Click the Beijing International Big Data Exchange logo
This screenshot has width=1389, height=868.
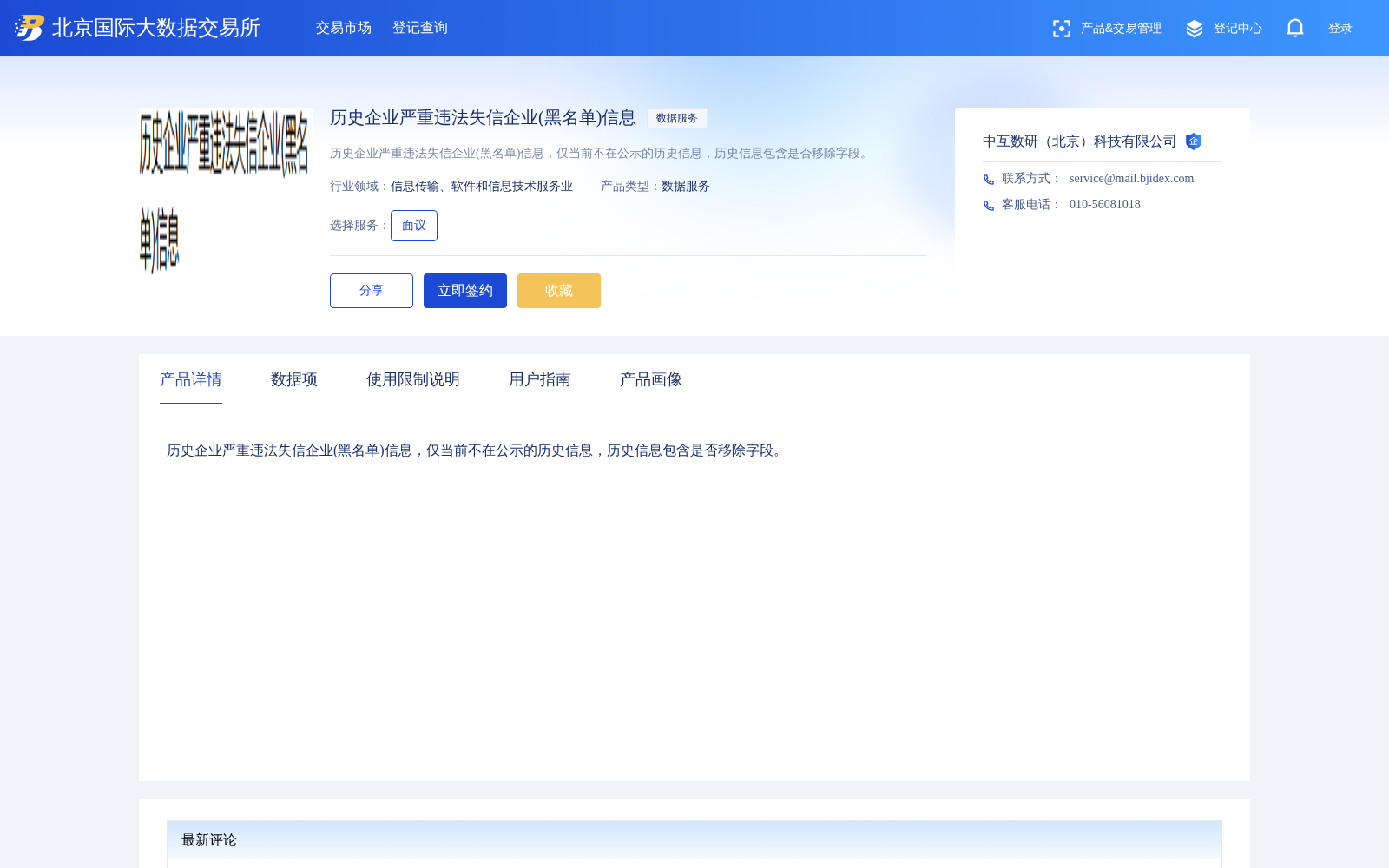click(30, 28)
